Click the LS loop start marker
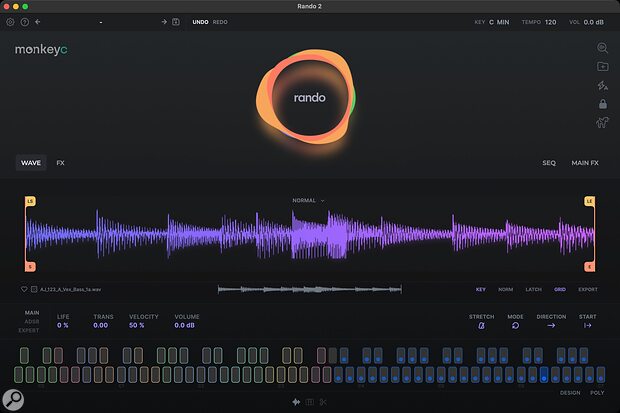The image size is (620, 413). click(30, 201)
